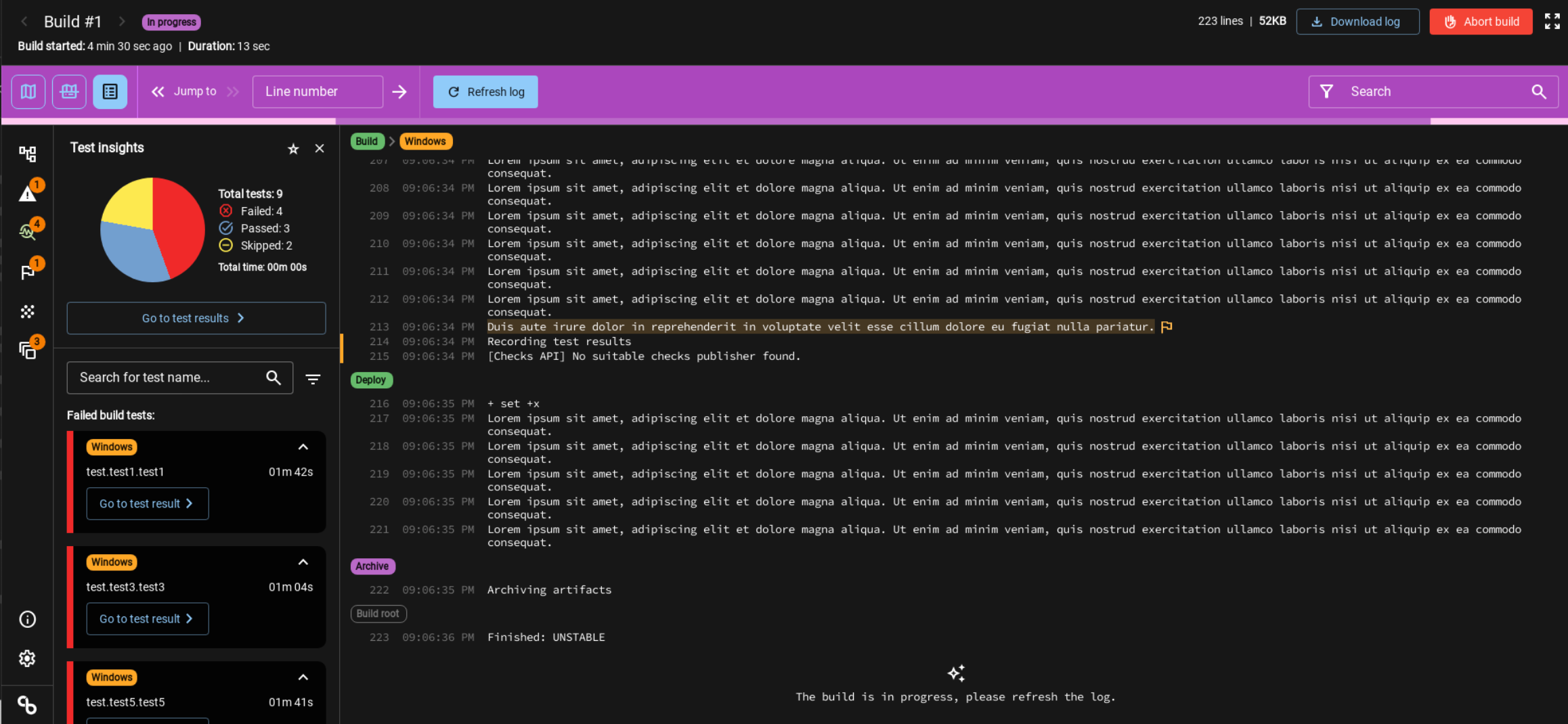
Task: Switch to the stages grid view icon
Action: [x=69, y=91]
